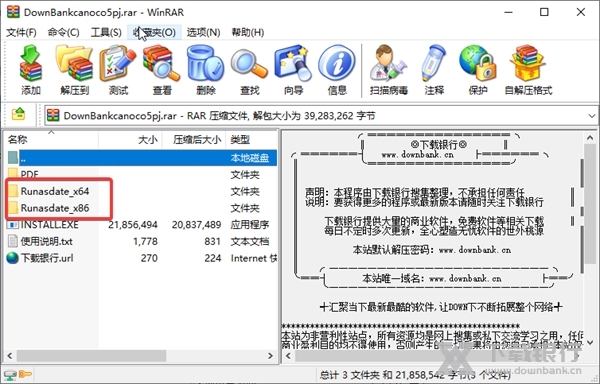Open the Options (选项) menu
Image resolution: width=600 pixels, height=384 pixels.
(203, 33)
